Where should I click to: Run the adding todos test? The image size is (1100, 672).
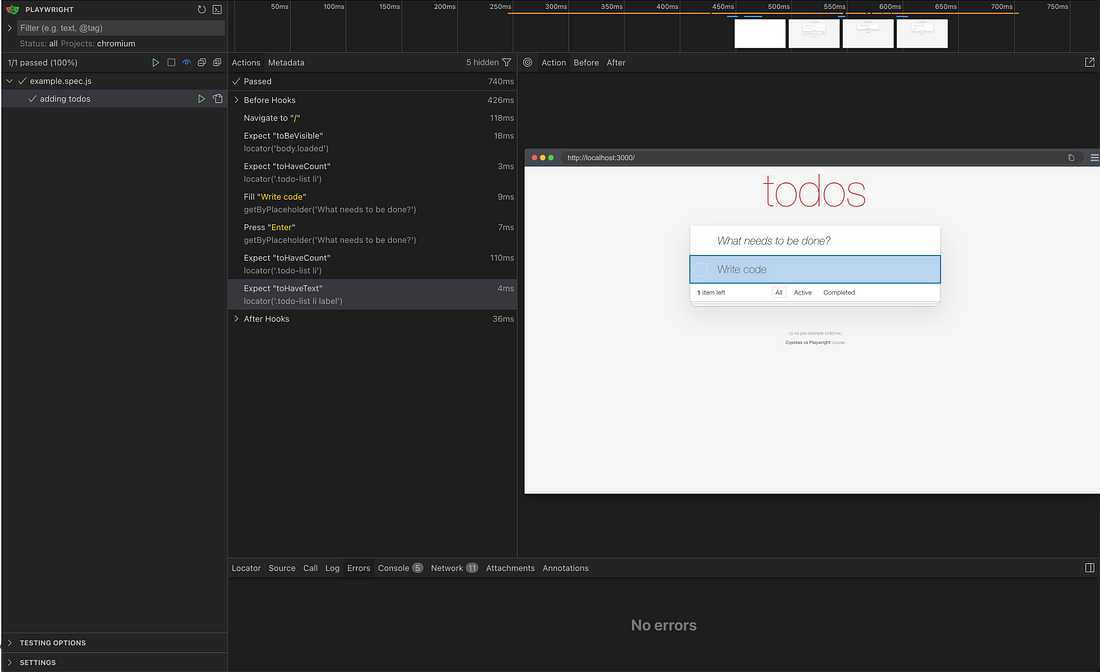201,99
